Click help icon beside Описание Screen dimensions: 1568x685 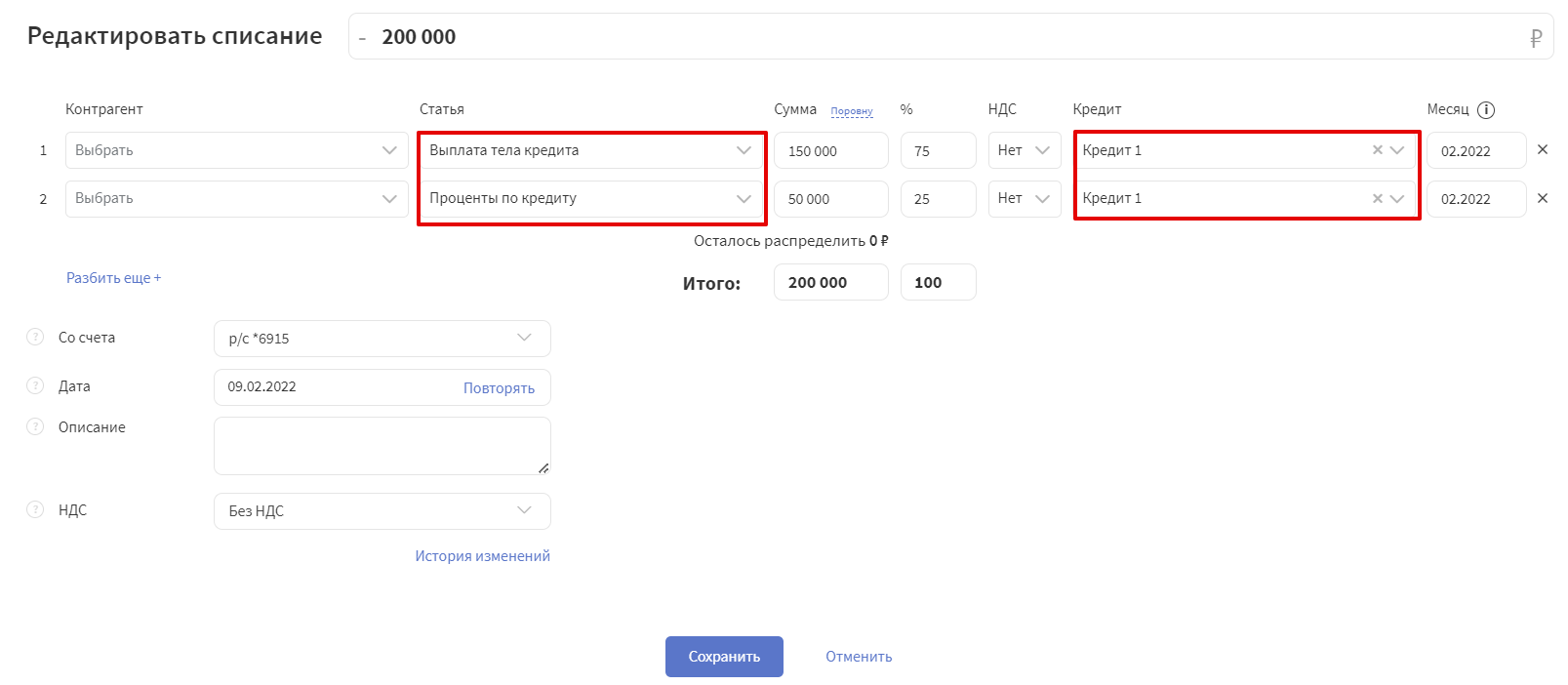tap(35, 426)
